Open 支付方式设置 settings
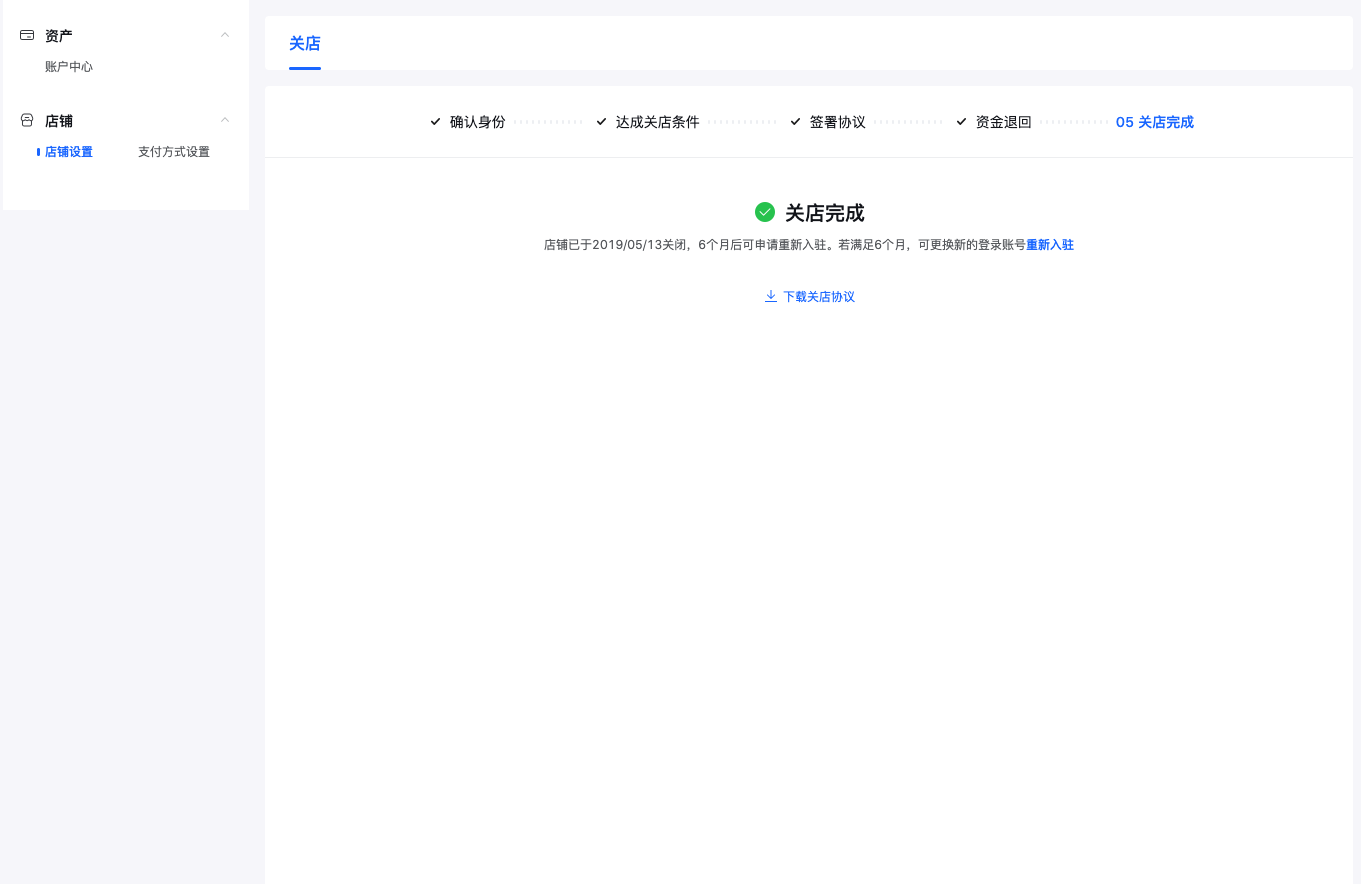Screen dimensions: 1361x884 tap(173, 151)
